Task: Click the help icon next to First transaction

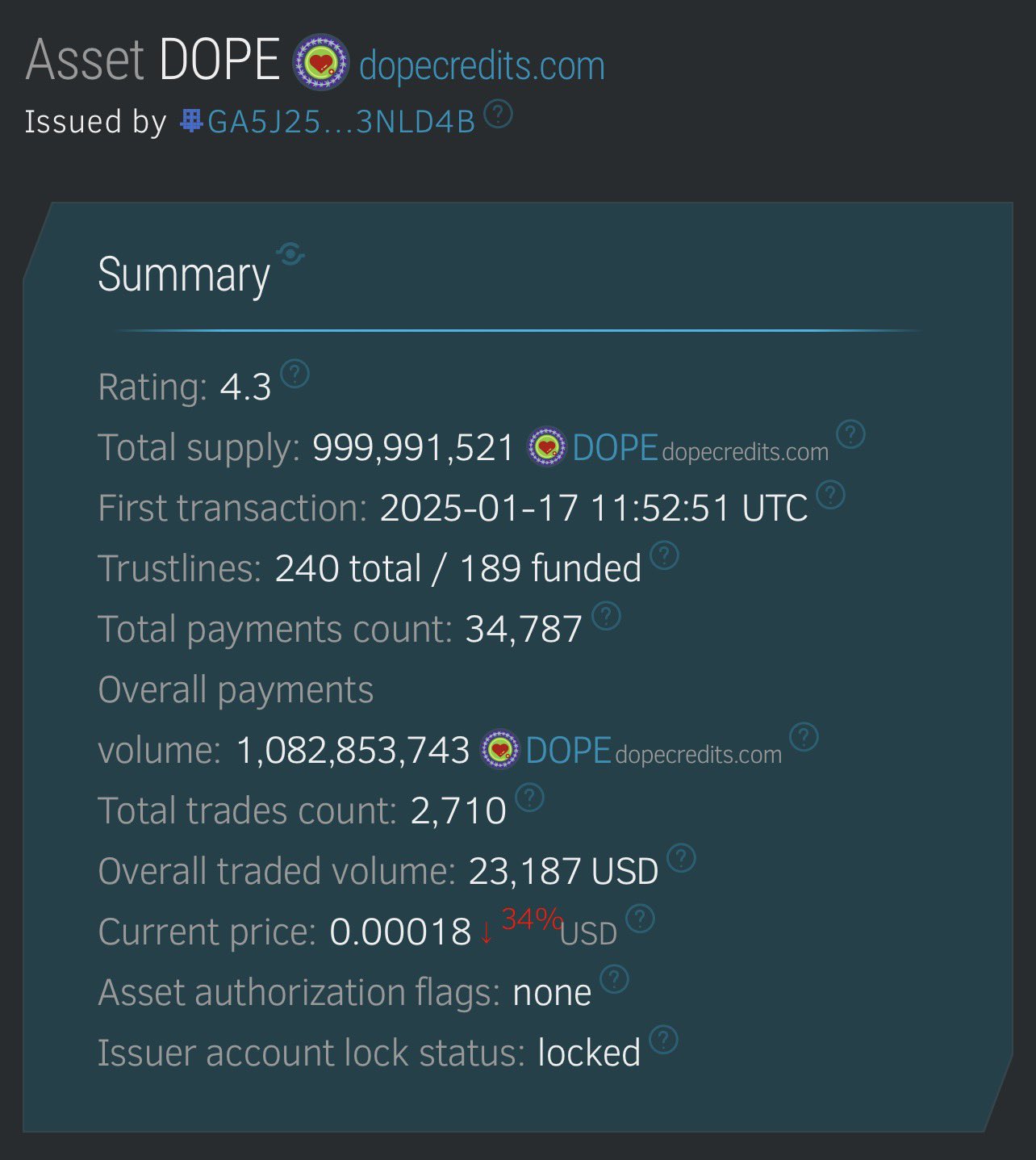Action: click(x=831, y=494)
